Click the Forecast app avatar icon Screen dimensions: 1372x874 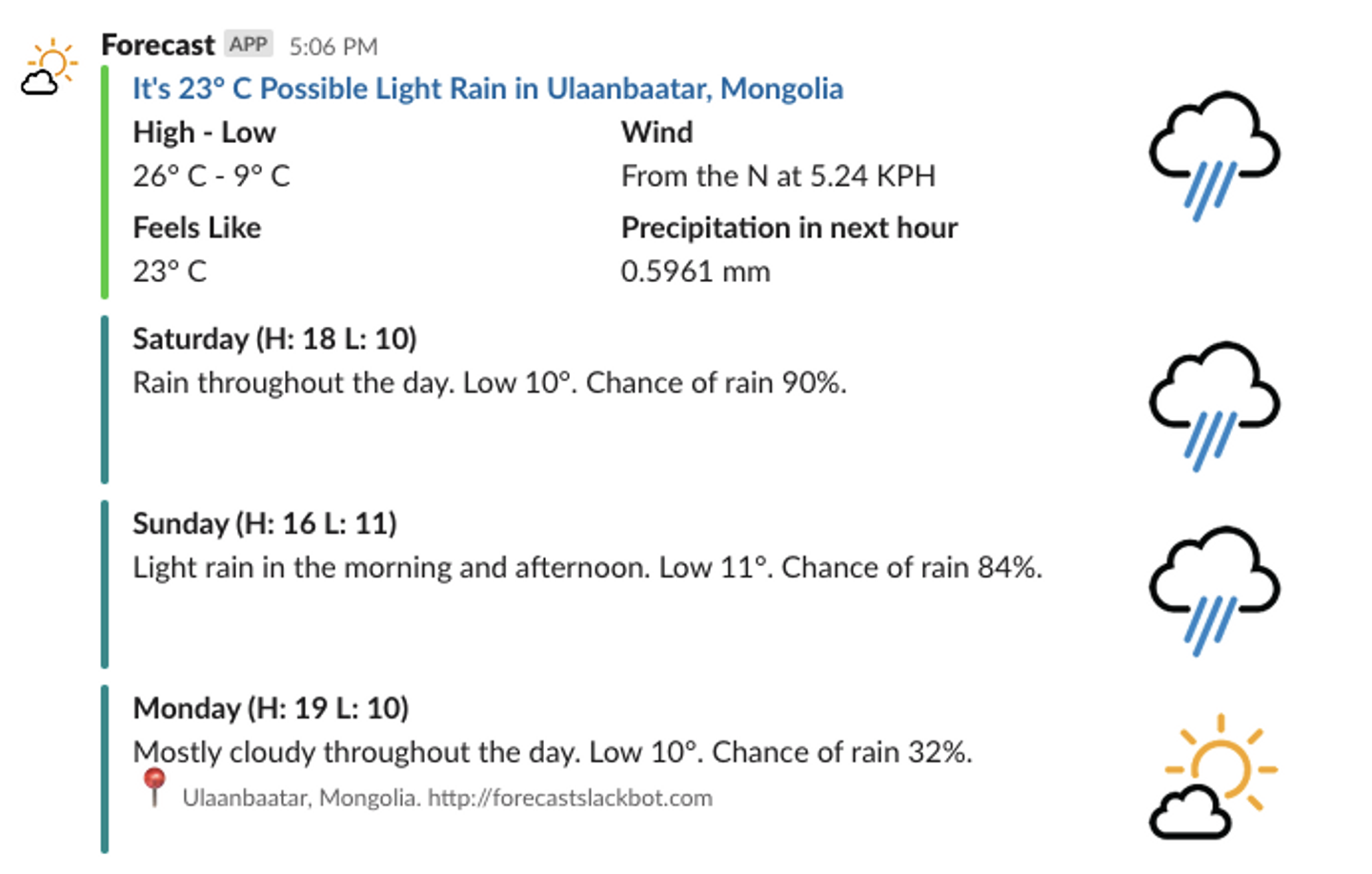coord(50,68)
